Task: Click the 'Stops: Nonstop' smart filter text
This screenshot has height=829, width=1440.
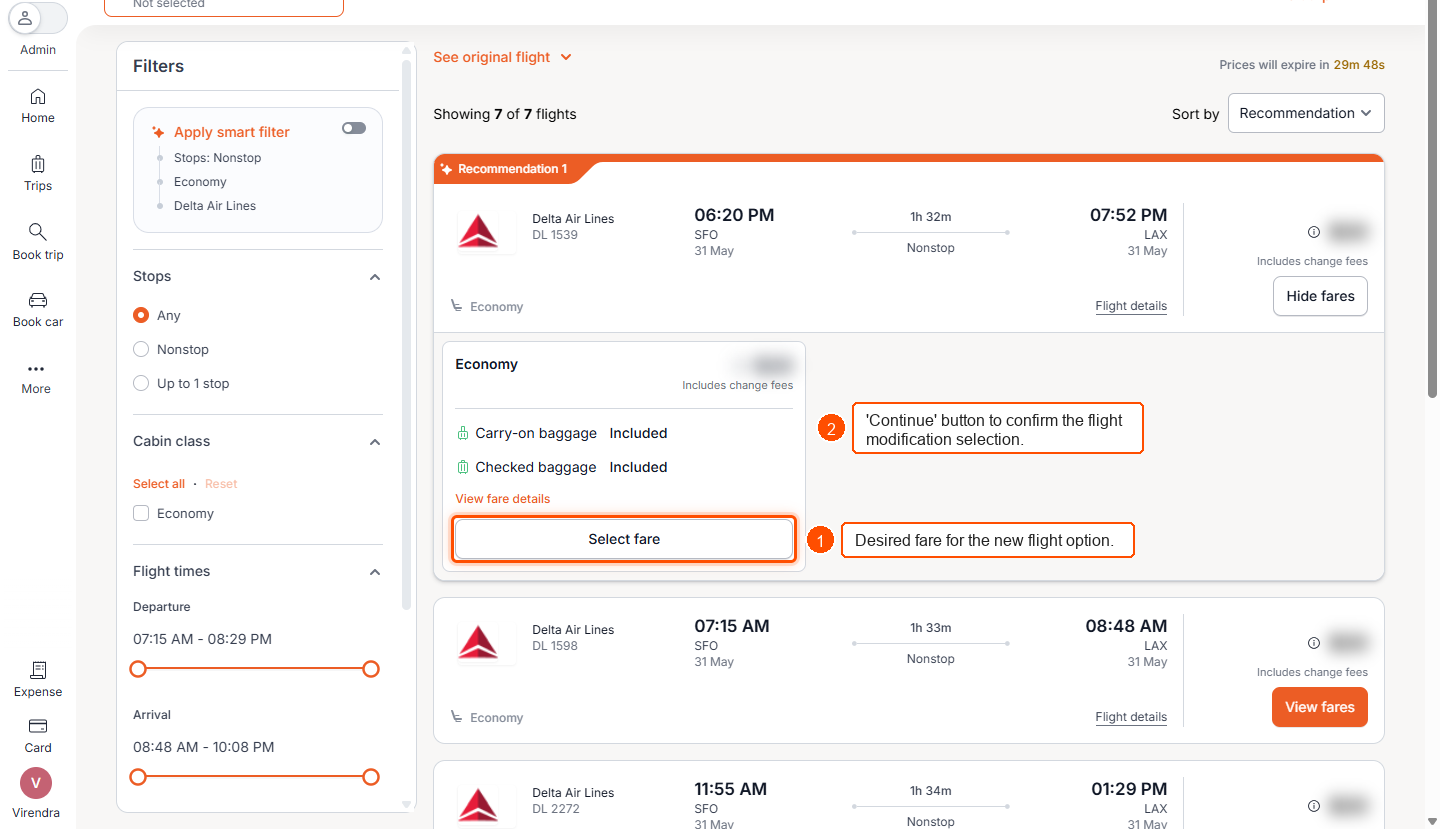Action: [x=217, y=158]
